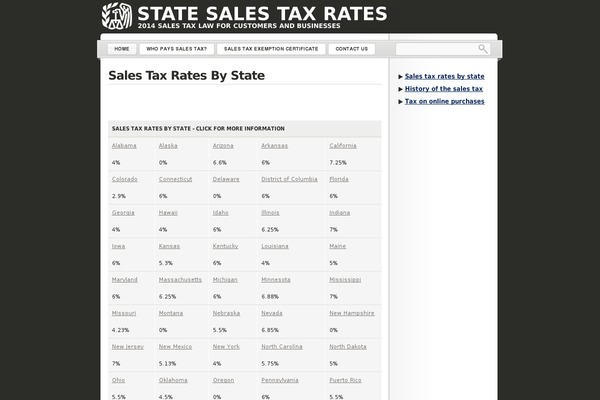The image size is (600, 400).
Task: Select the Massachusetts state link
Action: point(180,280)
